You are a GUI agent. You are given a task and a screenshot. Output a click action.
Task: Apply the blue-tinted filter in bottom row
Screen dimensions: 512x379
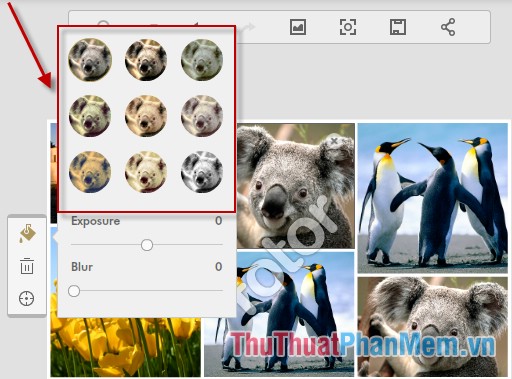(90, 172)
